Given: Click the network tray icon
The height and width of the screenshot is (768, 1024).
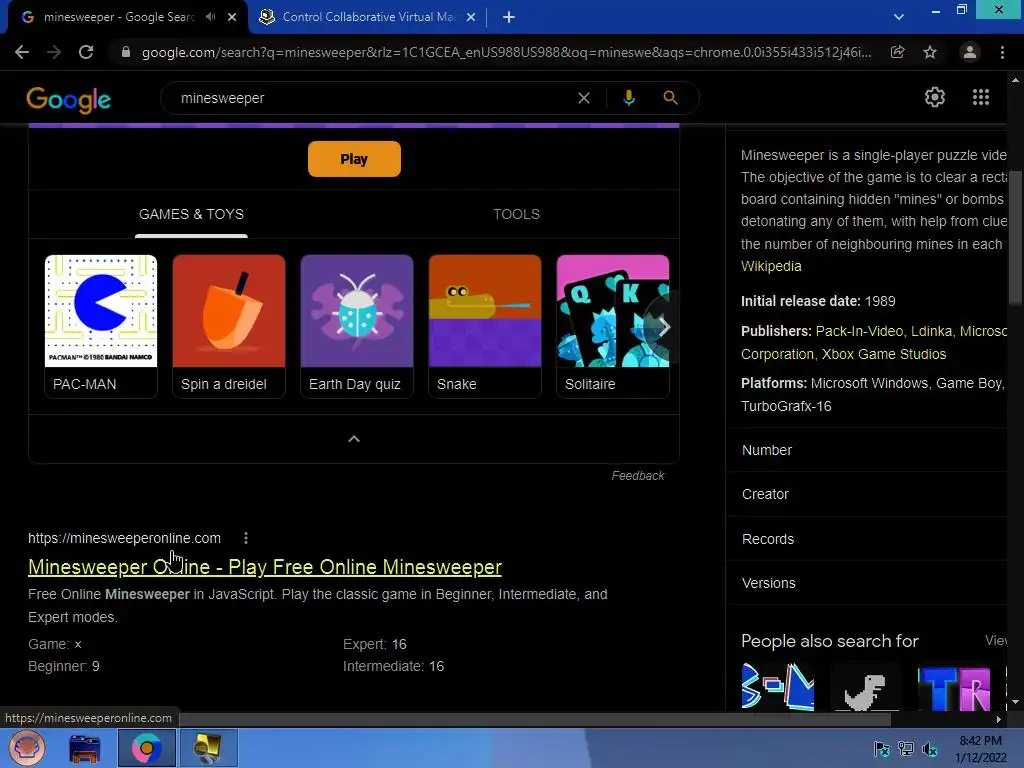Looking at the screenshot, I should point(906,749).
